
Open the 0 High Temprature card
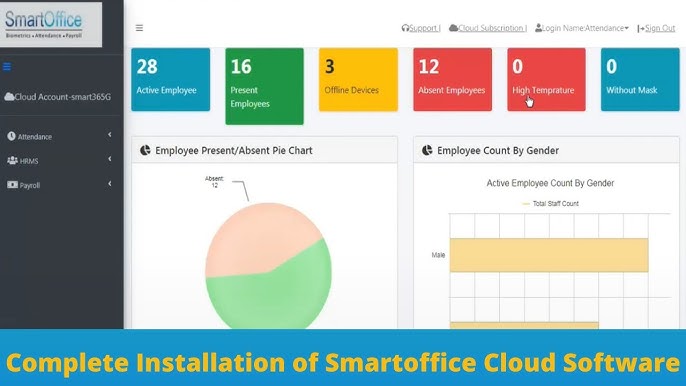coord(546,79)
